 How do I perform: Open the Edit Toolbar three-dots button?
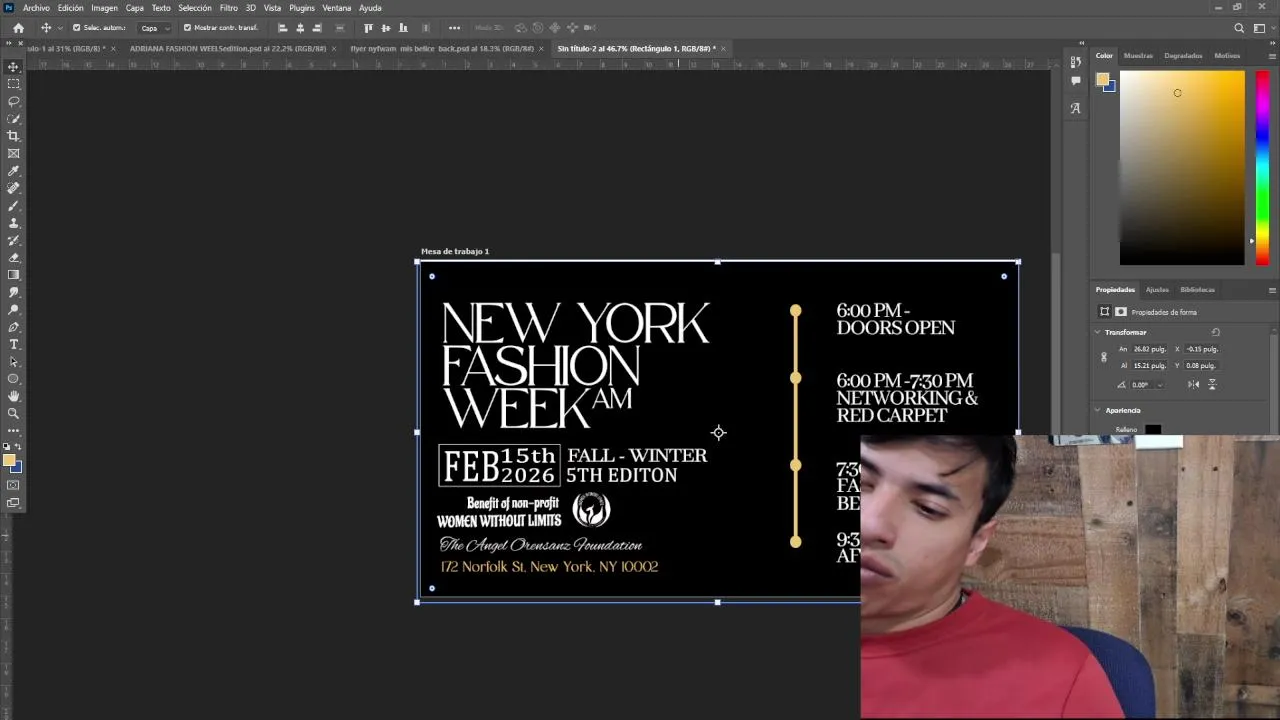tap(13, 431)
